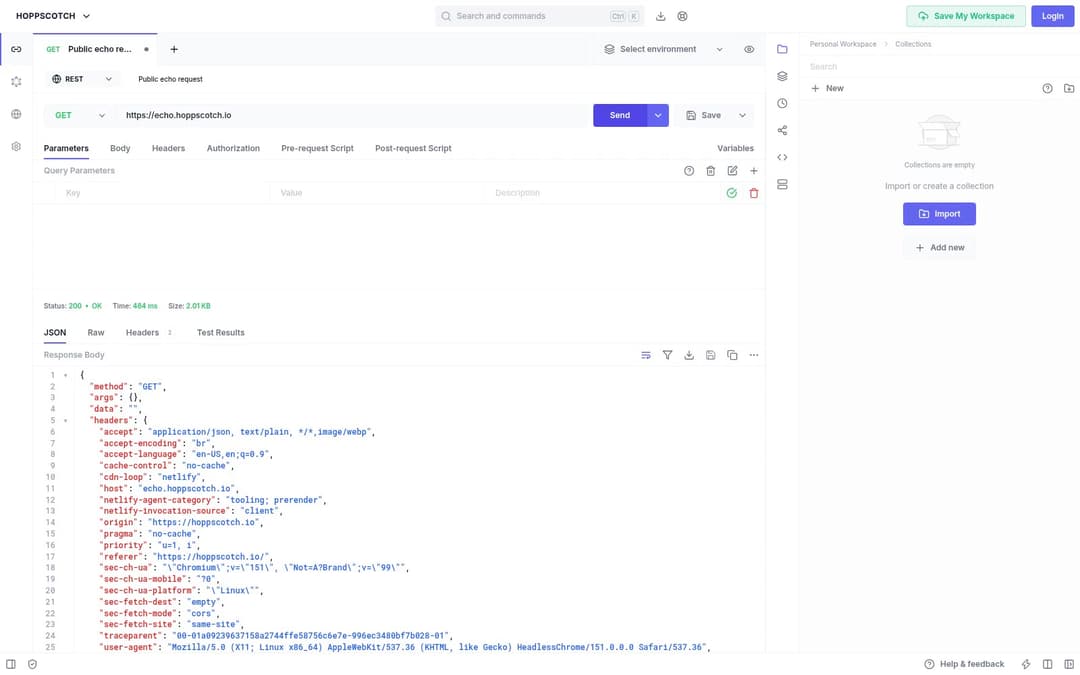Open the REST protocol dropdown
This screenshot has height=675, width=1080.
pyautogui.click(x=82, y=79)
